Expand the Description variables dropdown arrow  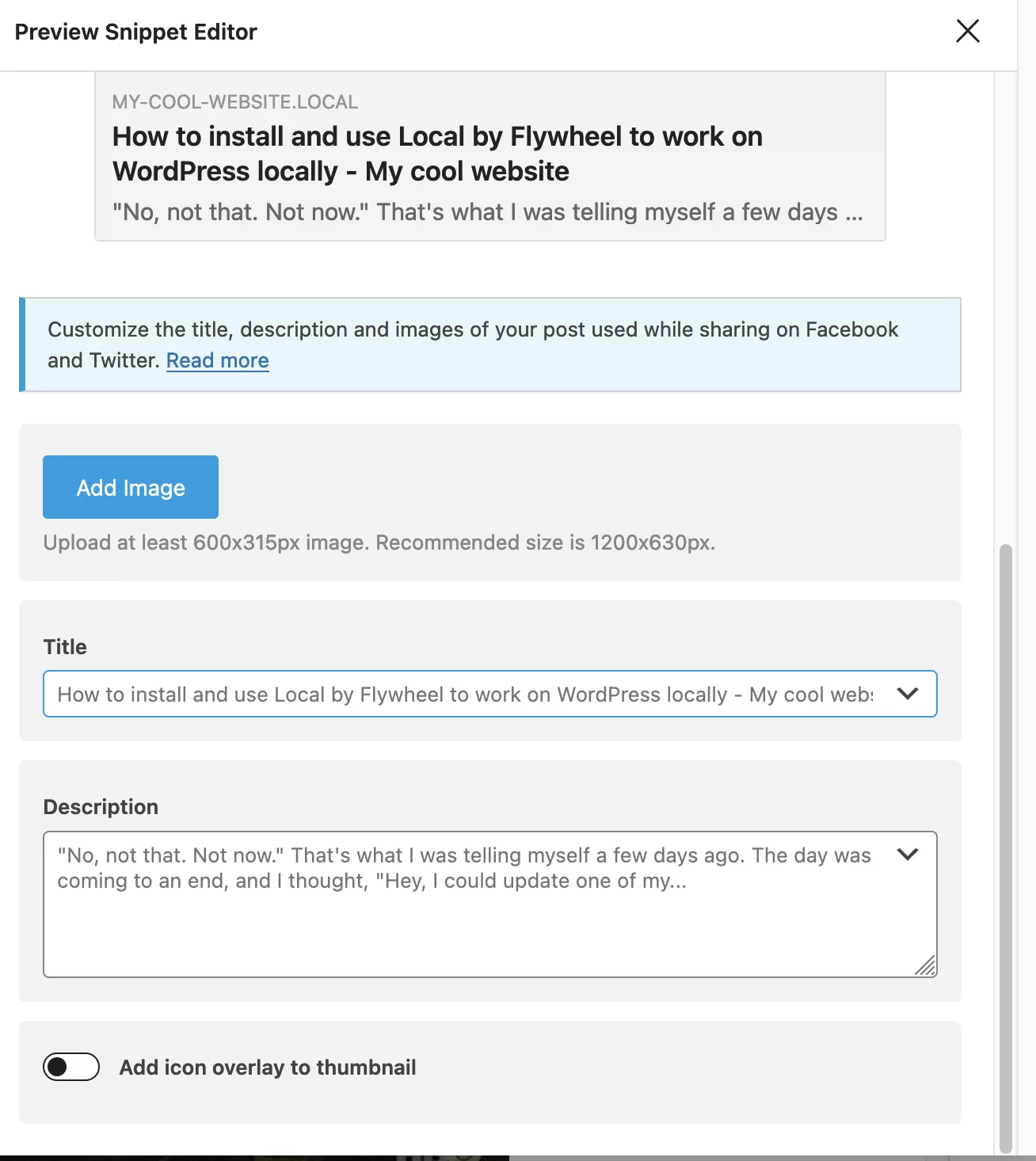(x=908, y=855)
